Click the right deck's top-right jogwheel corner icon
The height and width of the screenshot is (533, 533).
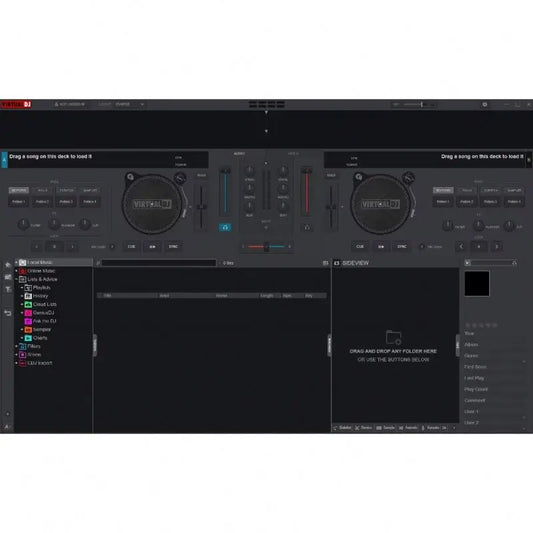pyautogui.click(x=408, y=177)
